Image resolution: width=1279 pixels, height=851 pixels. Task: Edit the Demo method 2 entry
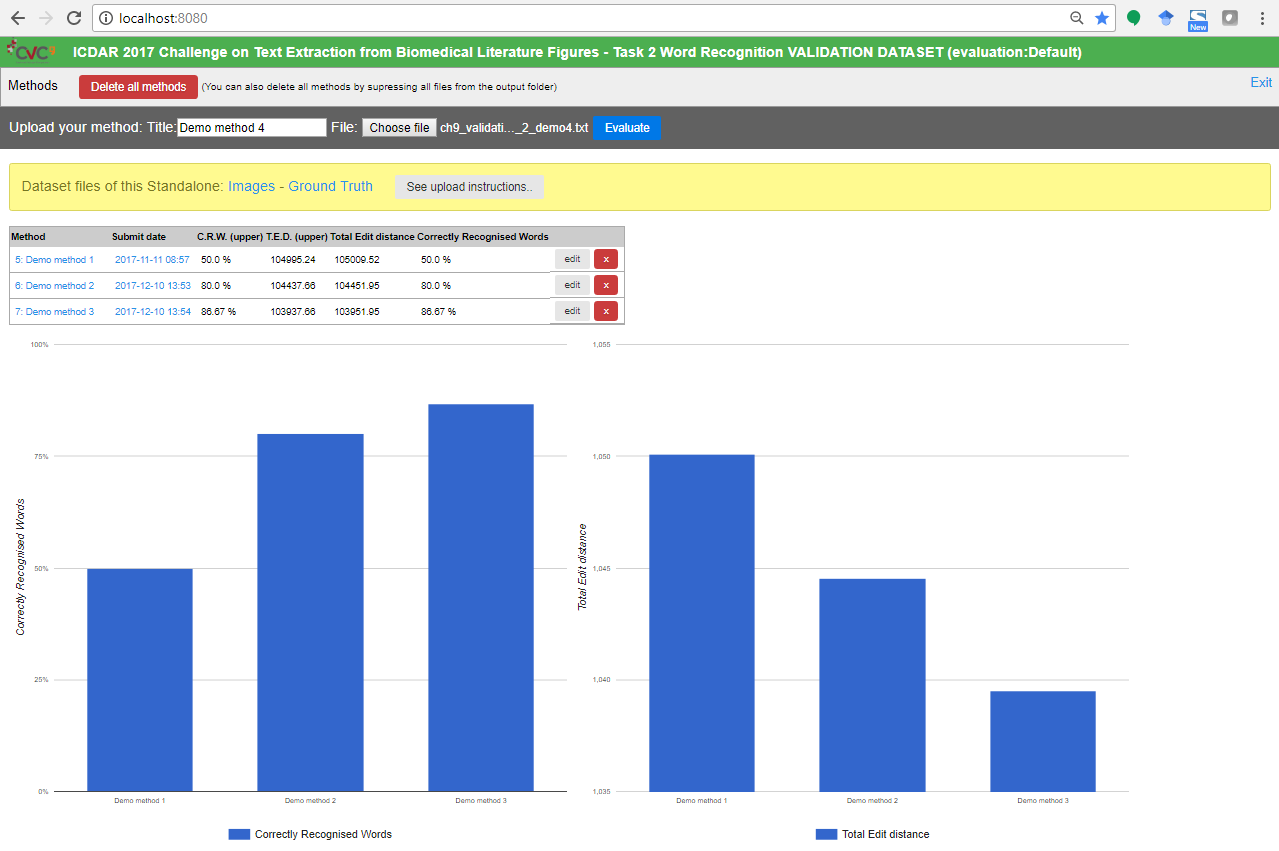click(572, 285)
